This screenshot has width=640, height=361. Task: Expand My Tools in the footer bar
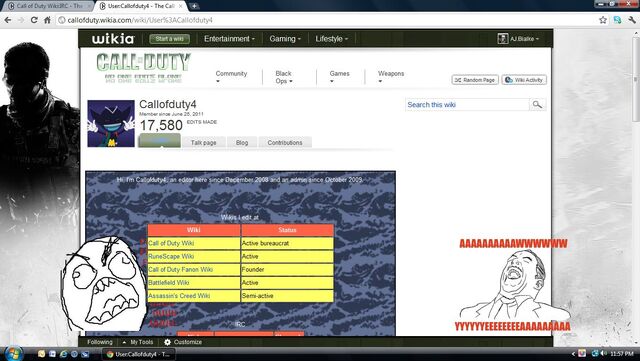pyautogui.click(x=138, y=342)
